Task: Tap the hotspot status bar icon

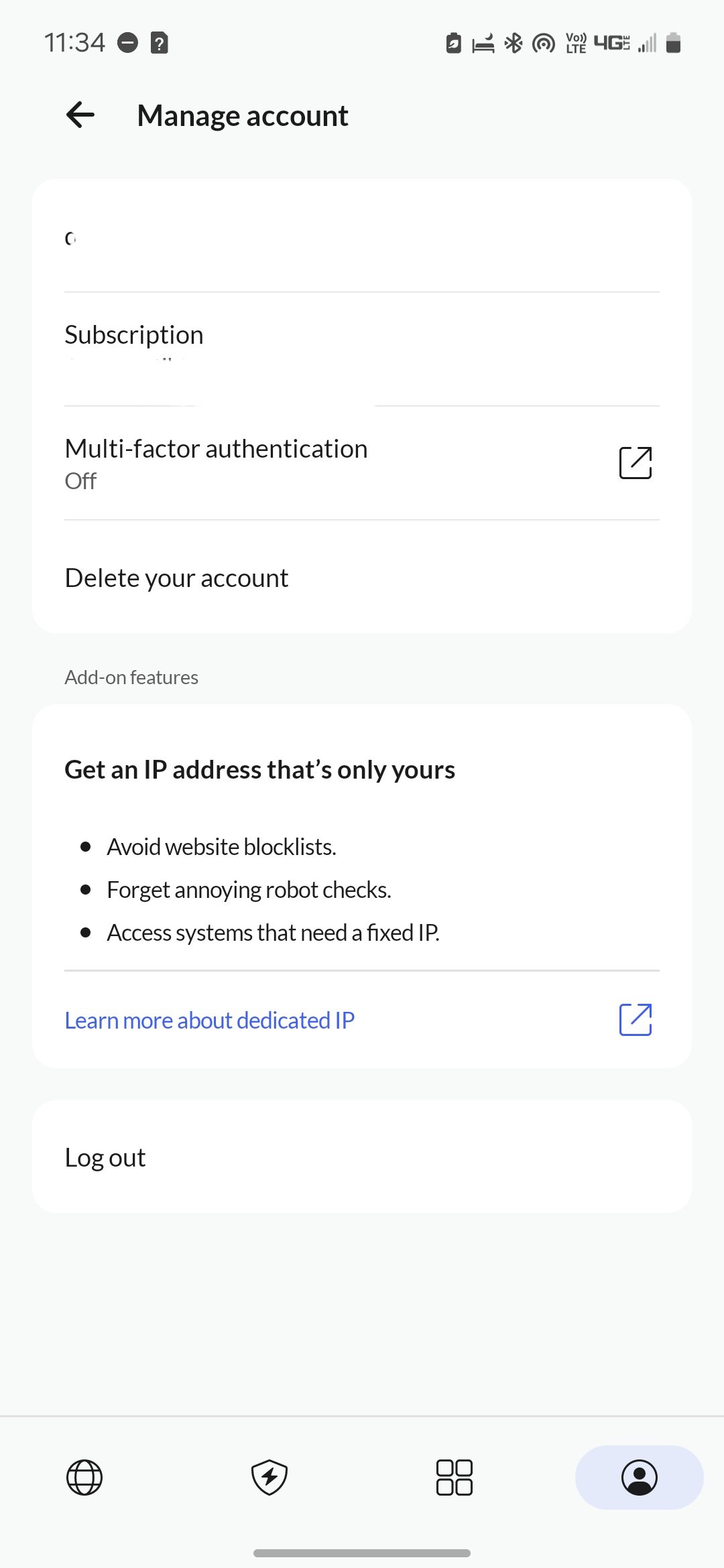Action: click(x=544, y=44)
